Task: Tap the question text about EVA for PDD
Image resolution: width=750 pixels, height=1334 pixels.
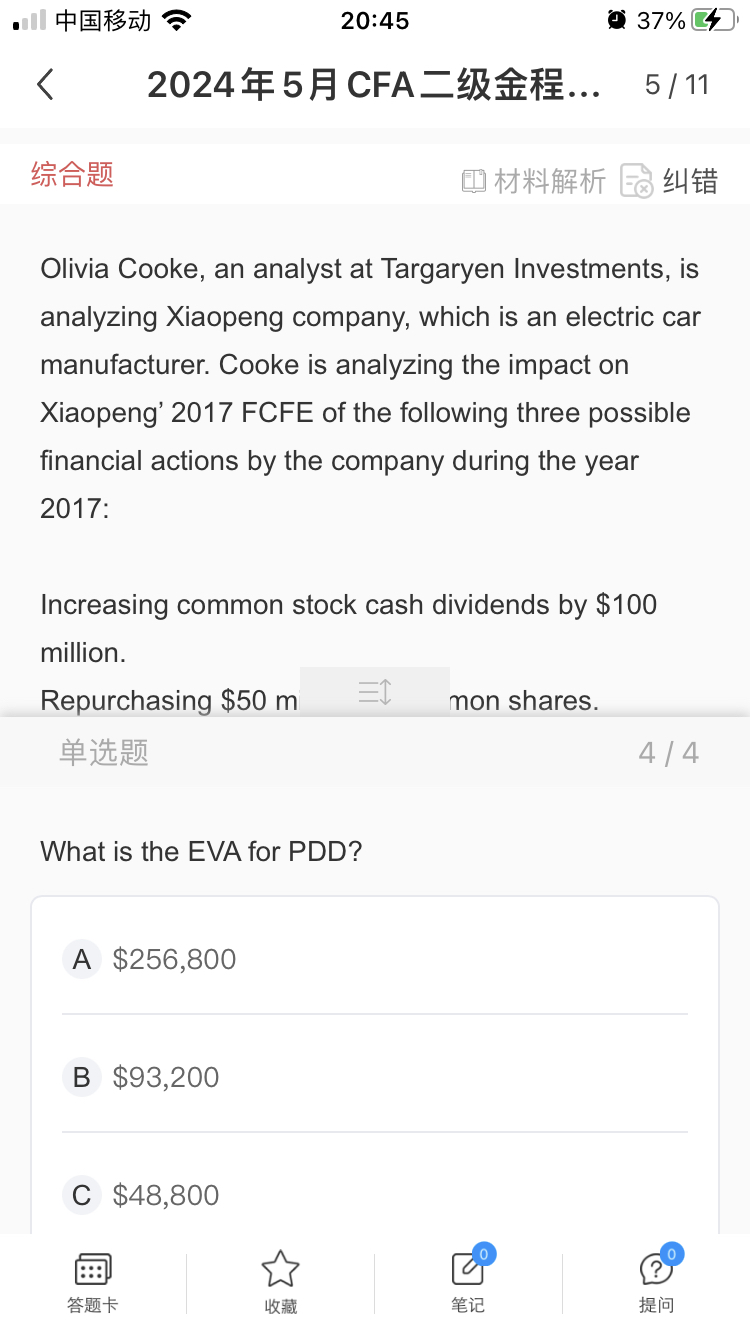Action: tap(201, 852)
